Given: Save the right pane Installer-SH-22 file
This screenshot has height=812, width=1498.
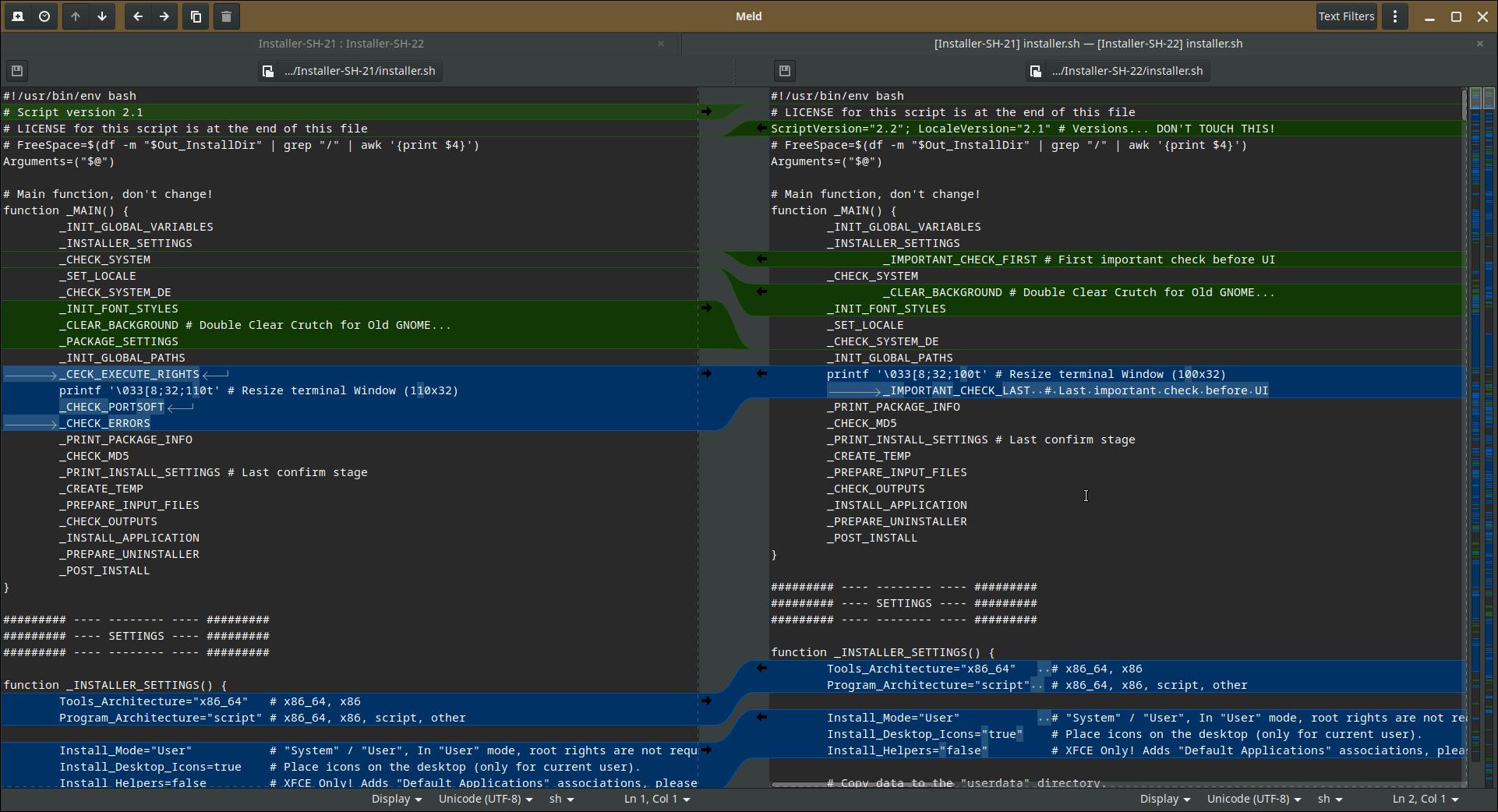Looking at the screenshot, I should 785,71.
